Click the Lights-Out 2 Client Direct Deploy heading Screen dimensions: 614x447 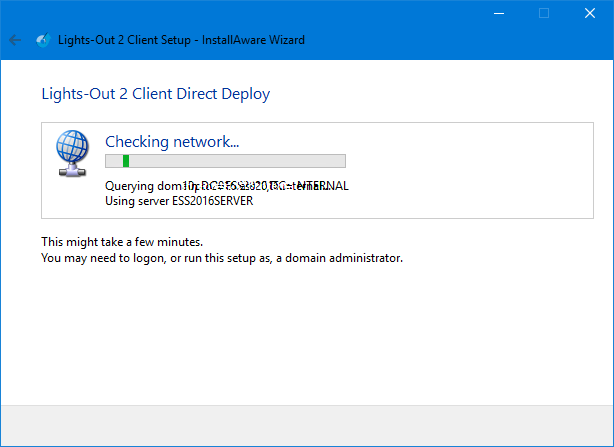pyautogui.click(x=156, y=94)
